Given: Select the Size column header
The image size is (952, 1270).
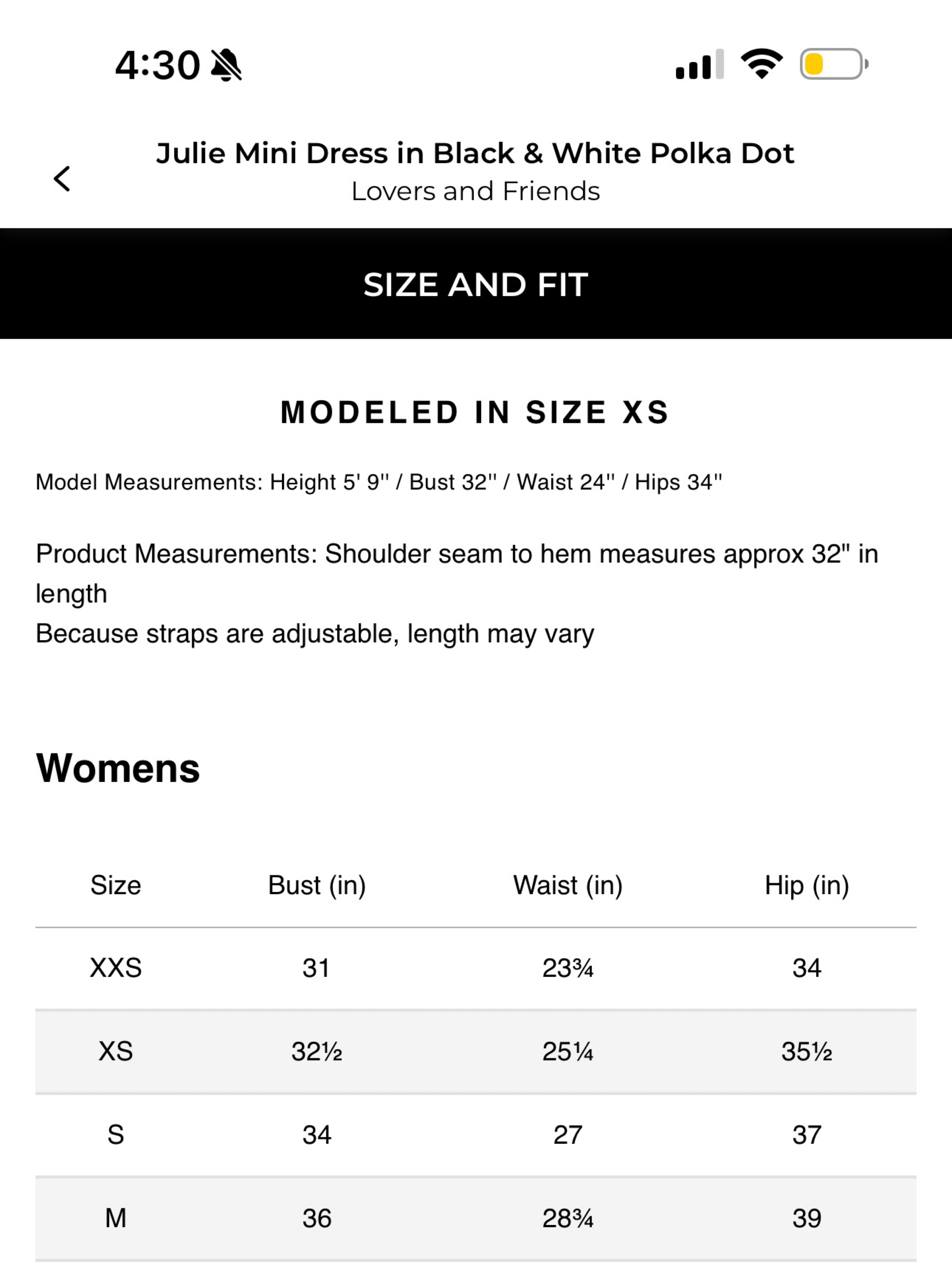Looking at the screenshot, I should (115, 885).
